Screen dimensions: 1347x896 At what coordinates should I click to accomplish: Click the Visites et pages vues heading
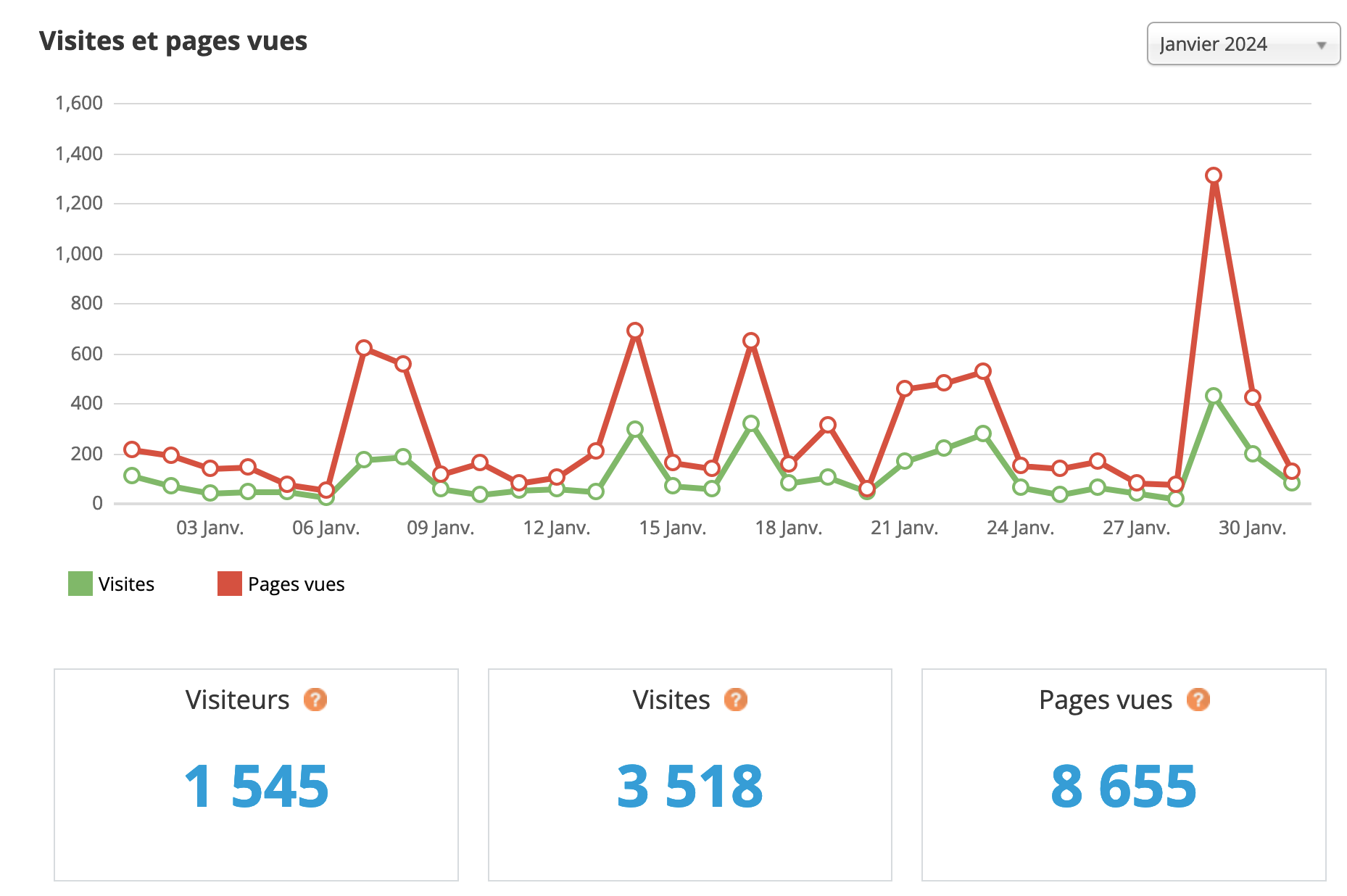(173, 41)
